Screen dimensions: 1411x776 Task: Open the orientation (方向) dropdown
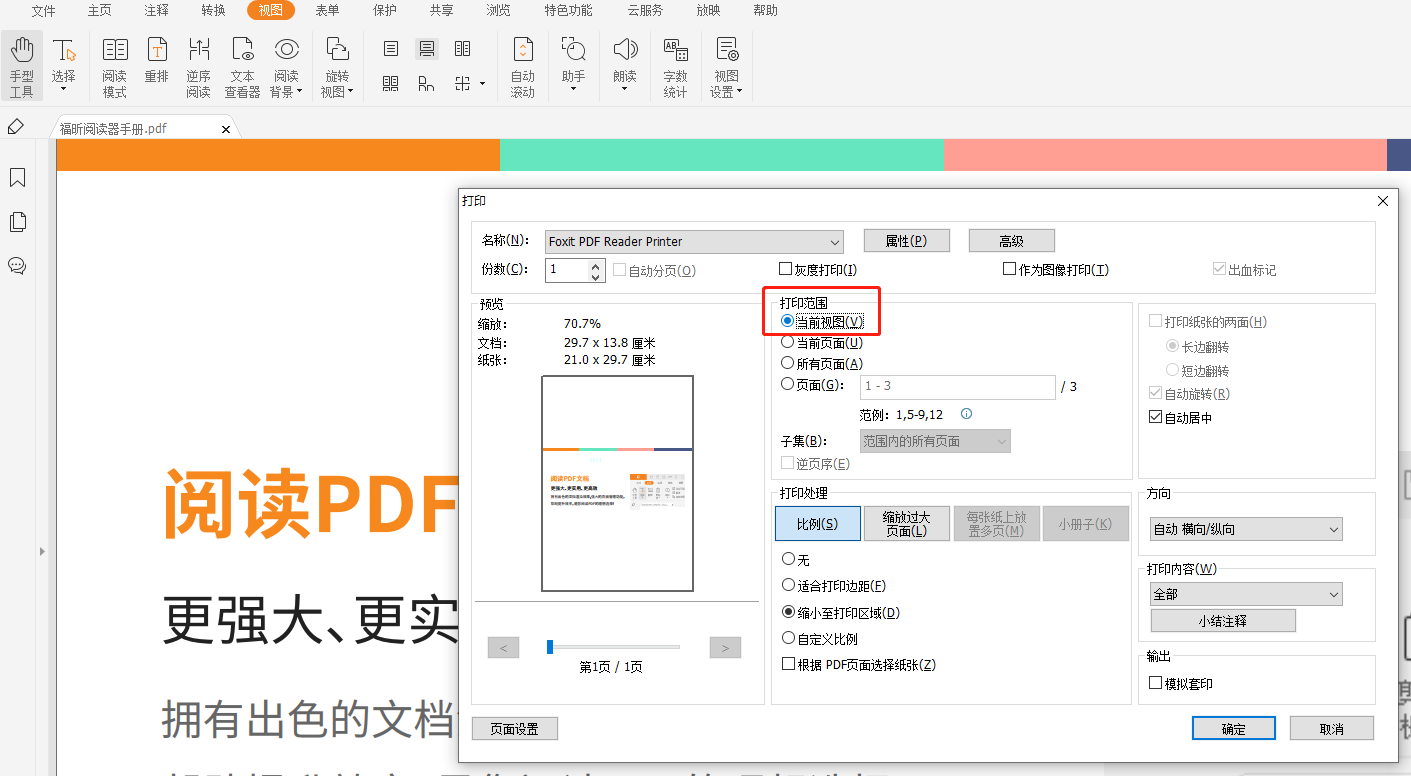point(1246,529)
